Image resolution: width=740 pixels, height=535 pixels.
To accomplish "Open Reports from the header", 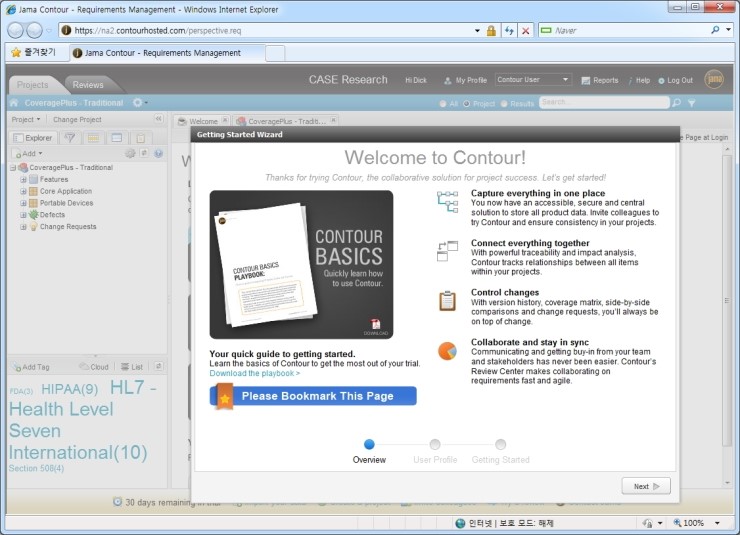I will (598, 80).
